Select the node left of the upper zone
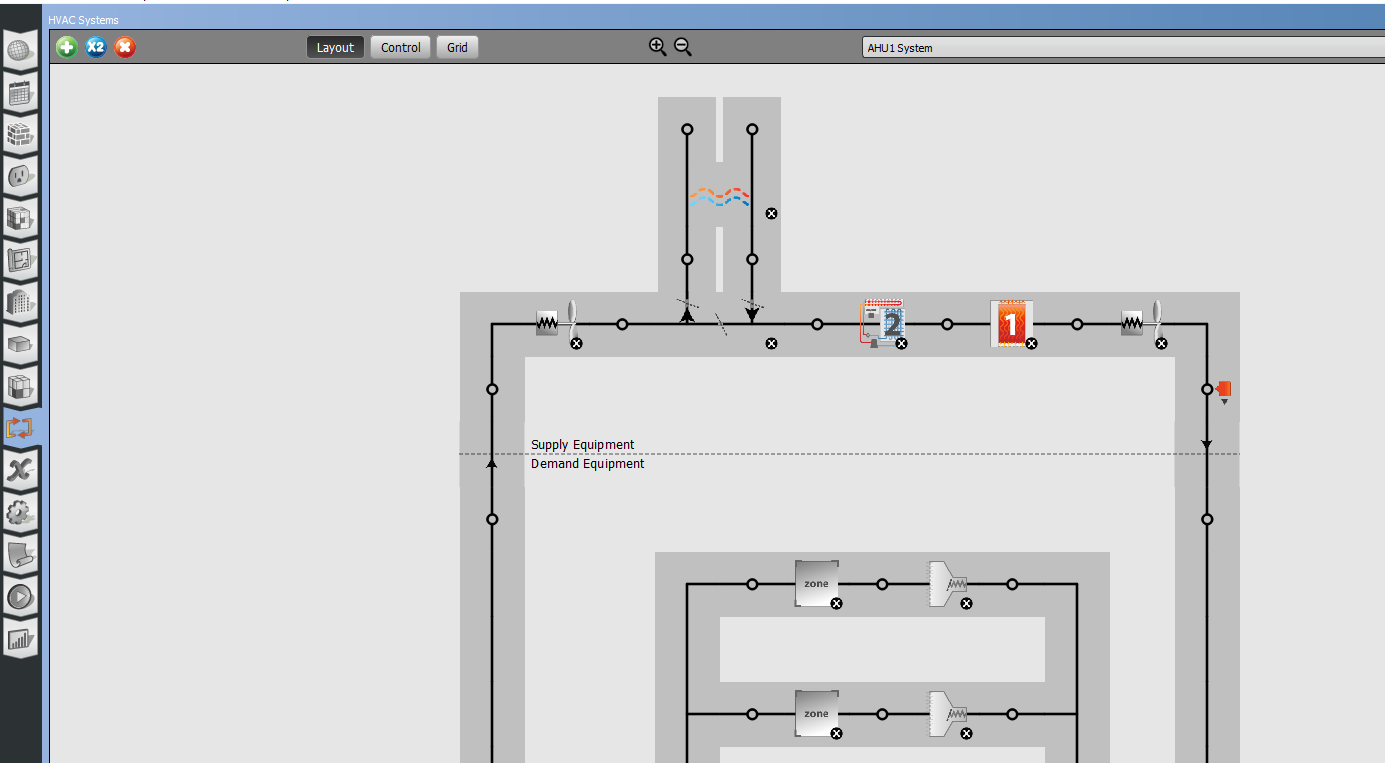 pyautogui.click(x=752, y=584)
